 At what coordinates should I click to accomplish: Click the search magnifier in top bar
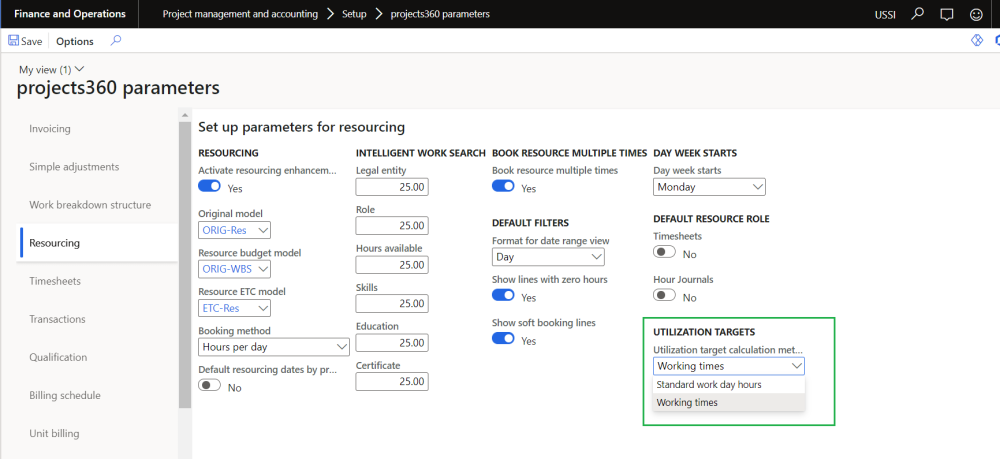[x=918, y=14]
